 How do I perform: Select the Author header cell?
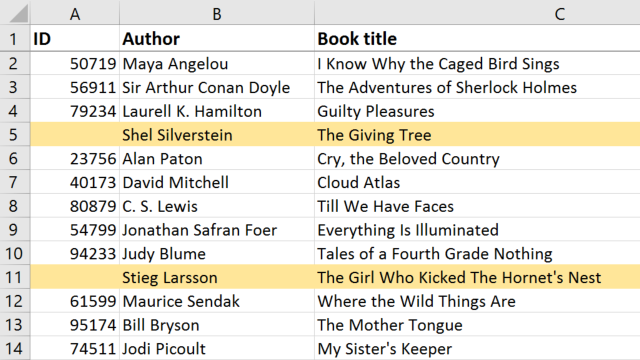pos(217,39)
